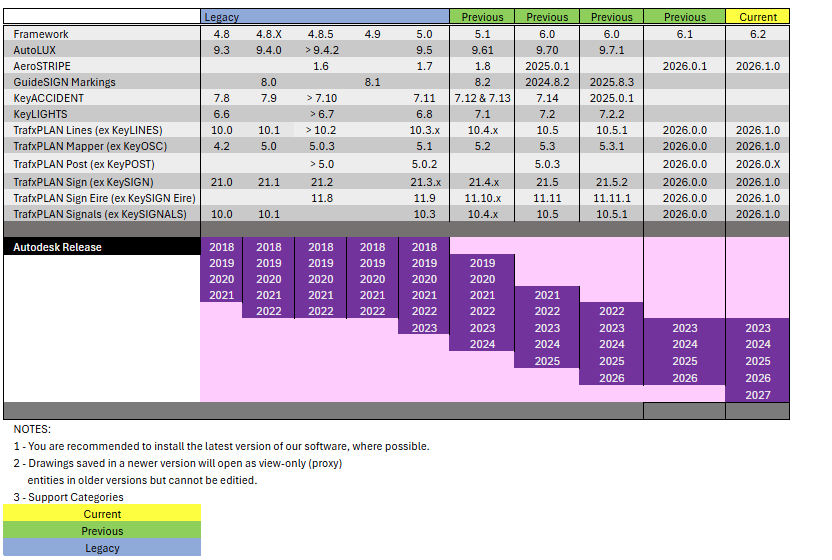Click Framework version 6.2 cell
This screenshot has height=560, width=832.
[x=758, y=34]
